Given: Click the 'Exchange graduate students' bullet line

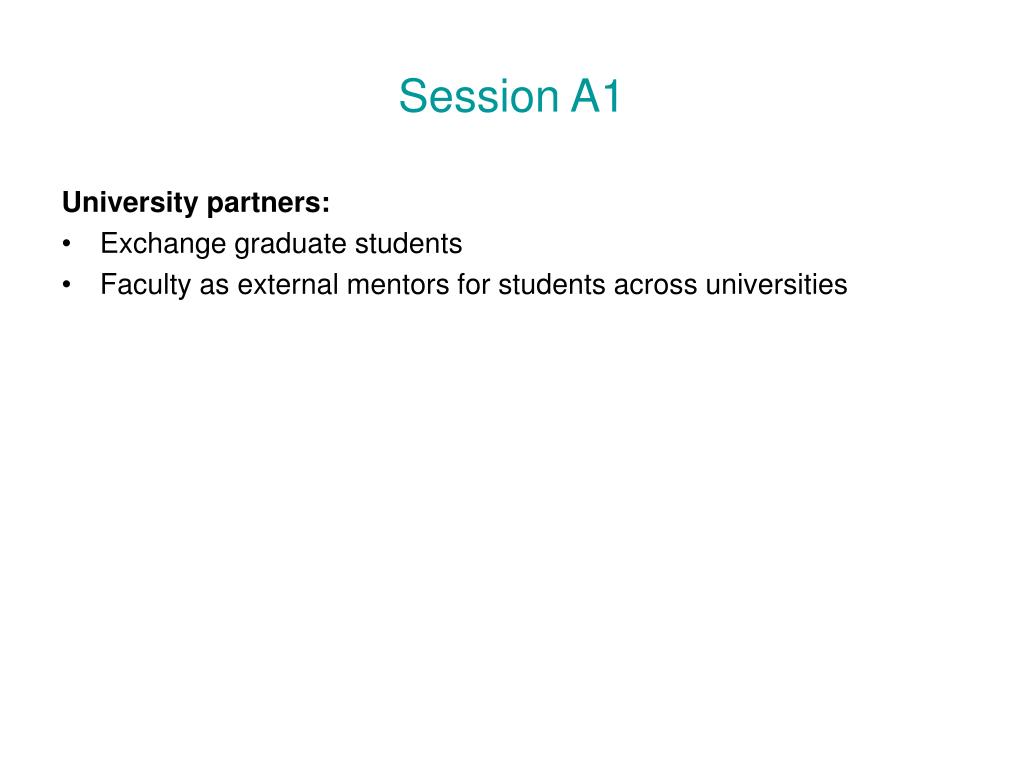Looking at the screenshot, I should click(x=281, y=244).
